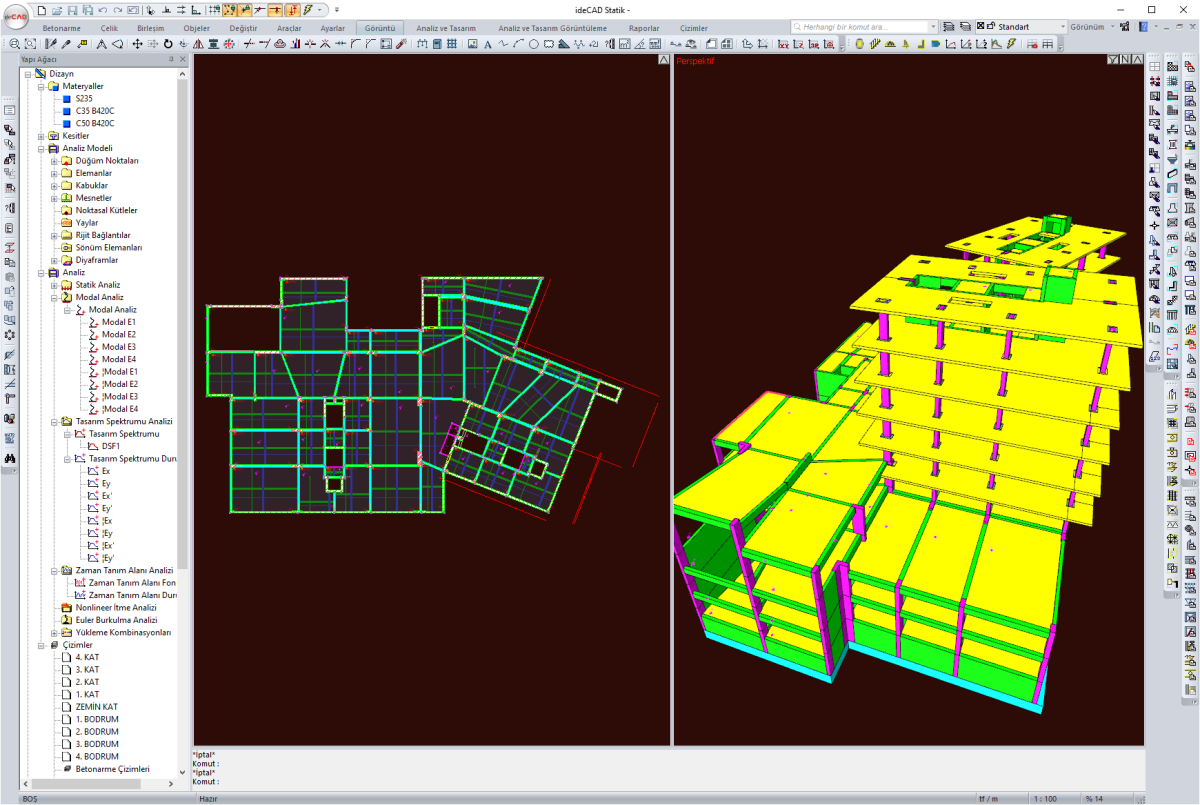Expand the Kesitler tree node
The height and width of the screenshot is (805, 1200).
(x=41, y=136)
